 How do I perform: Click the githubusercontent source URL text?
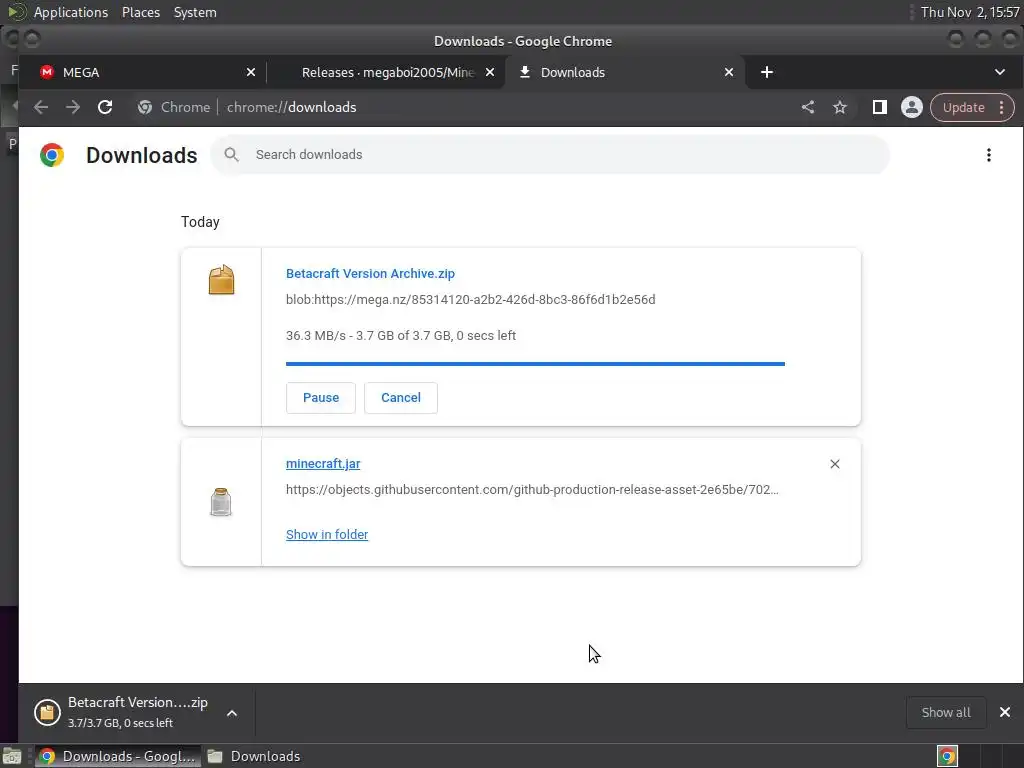[532, 490]
